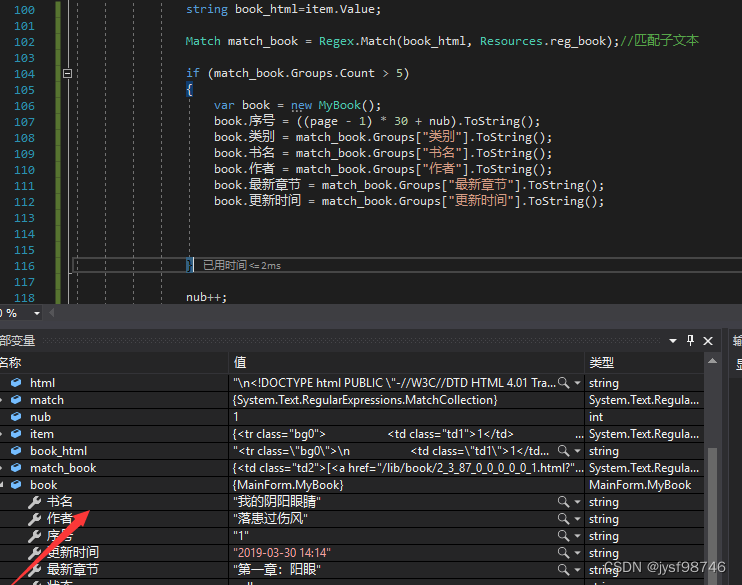The height and width of the screenshot is (585, 742).
Task: Click the match variable cube icon
Action: [x=16, y=399]
